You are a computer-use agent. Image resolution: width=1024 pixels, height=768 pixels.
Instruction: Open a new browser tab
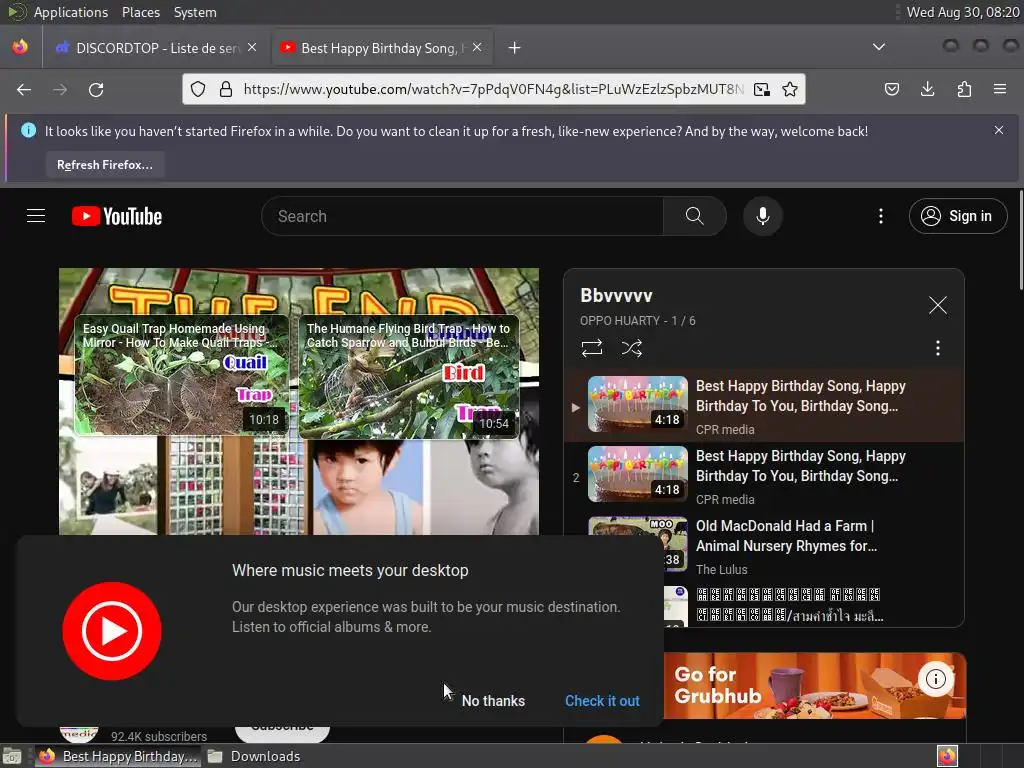point(515,48)
